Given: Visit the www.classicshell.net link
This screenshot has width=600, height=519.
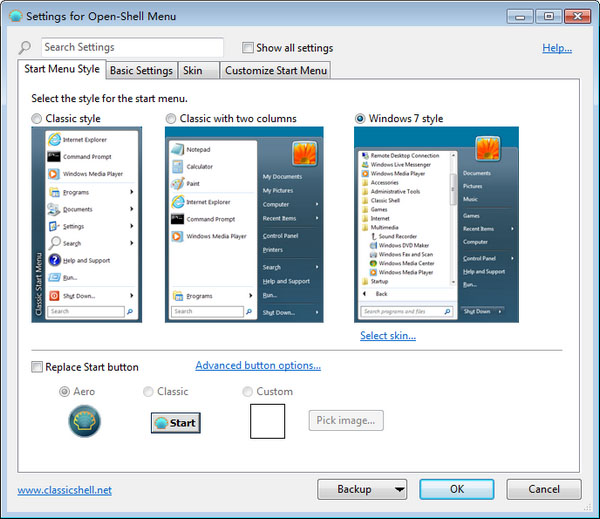Looking at the screenshot, I should 64,490.
